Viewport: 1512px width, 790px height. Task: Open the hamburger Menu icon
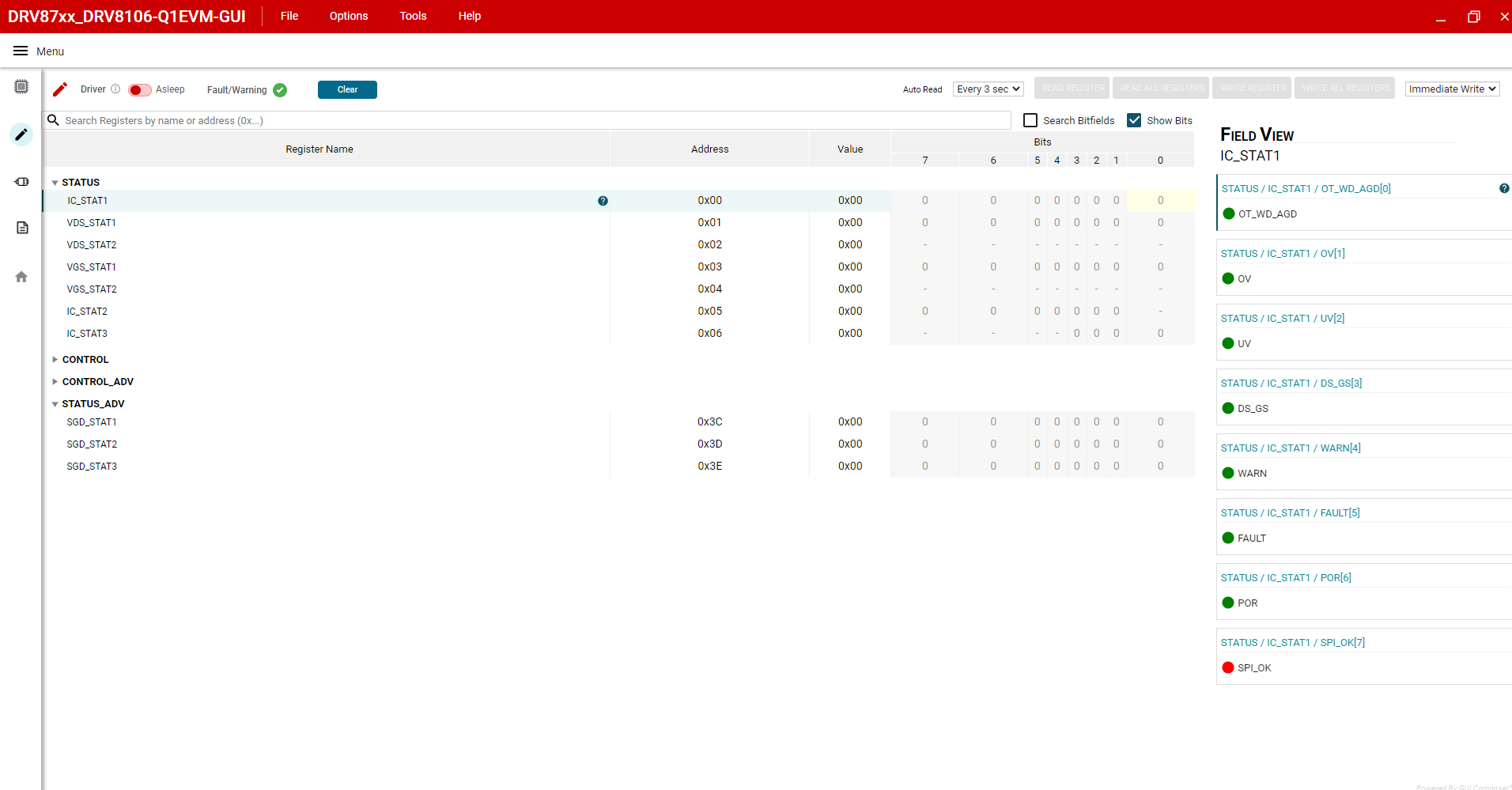21,51
